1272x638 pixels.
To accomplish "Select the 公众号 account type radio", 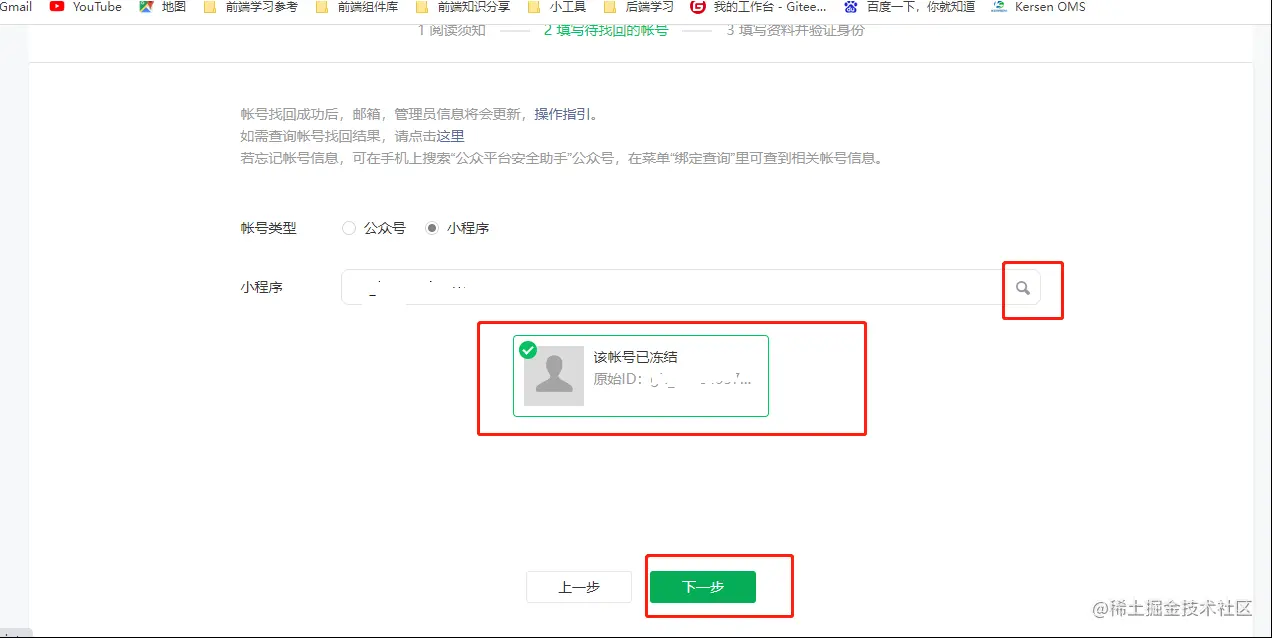I will [x=349, y=228].
